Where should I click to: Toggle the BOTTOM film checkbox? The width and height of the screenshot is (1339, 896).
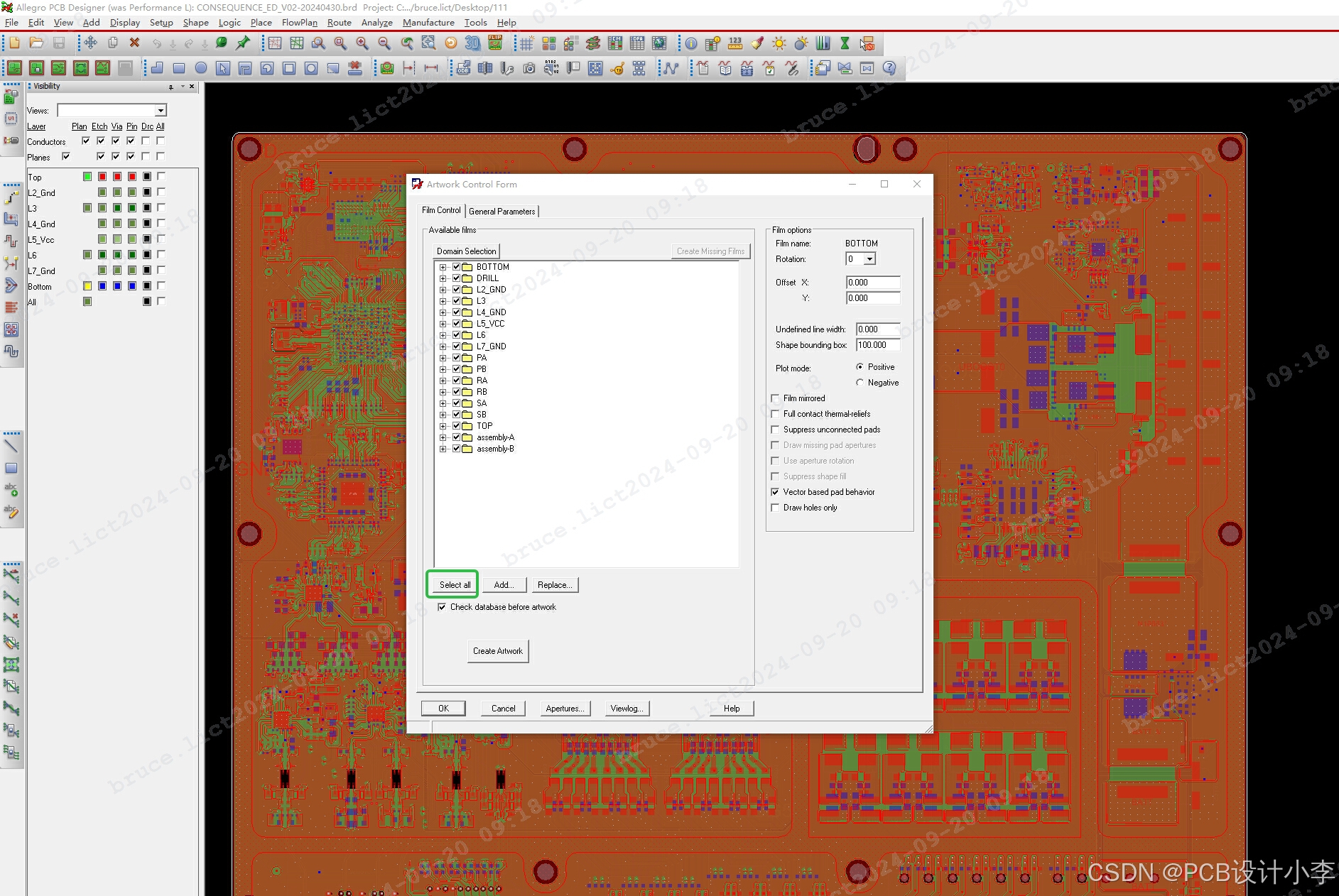pyautogui.click(x=457, y=267)
